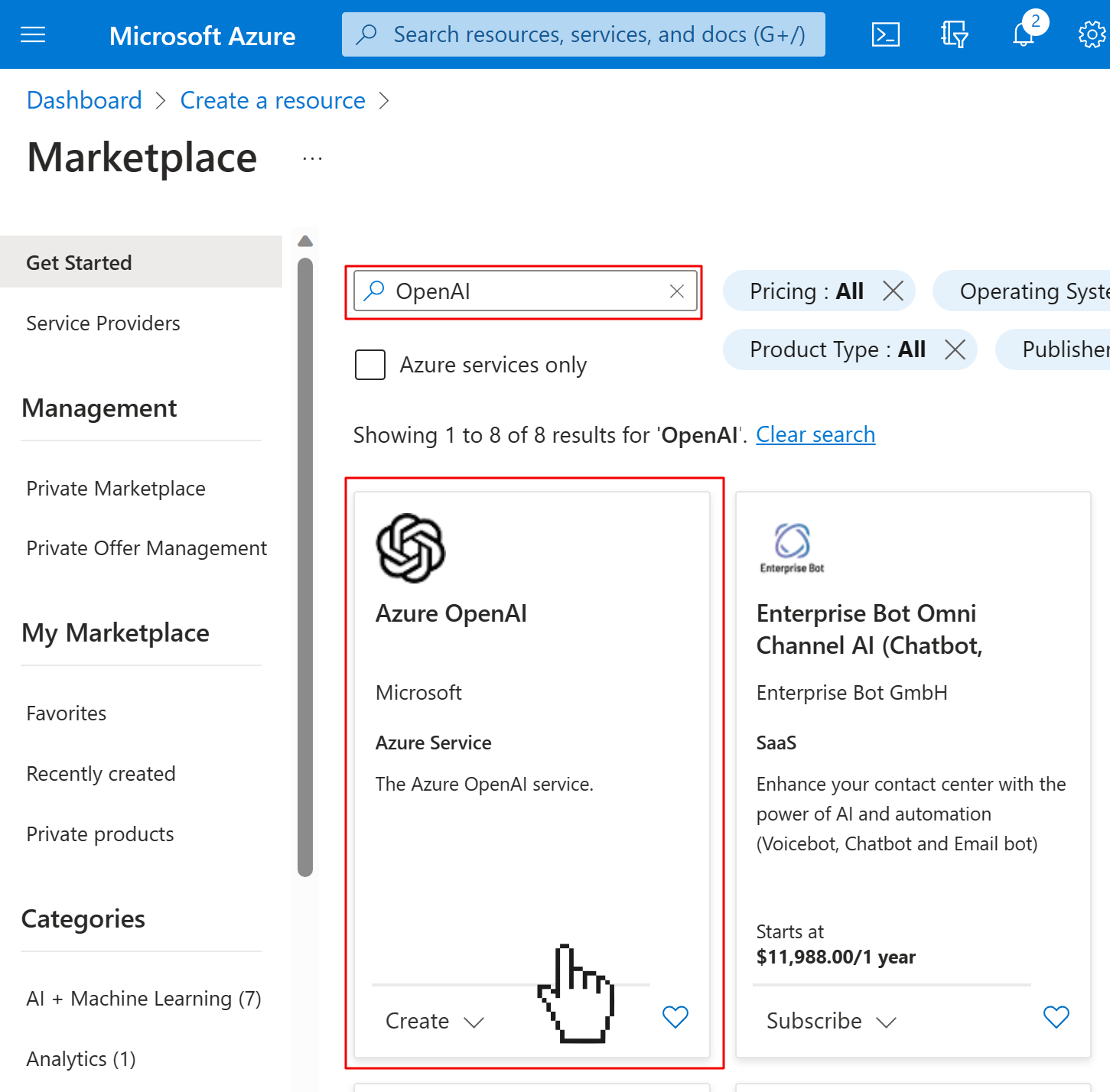Expand the Create dropdown on Azure OpenAI
The image size is (1110, 1092).
(474, 1021)
